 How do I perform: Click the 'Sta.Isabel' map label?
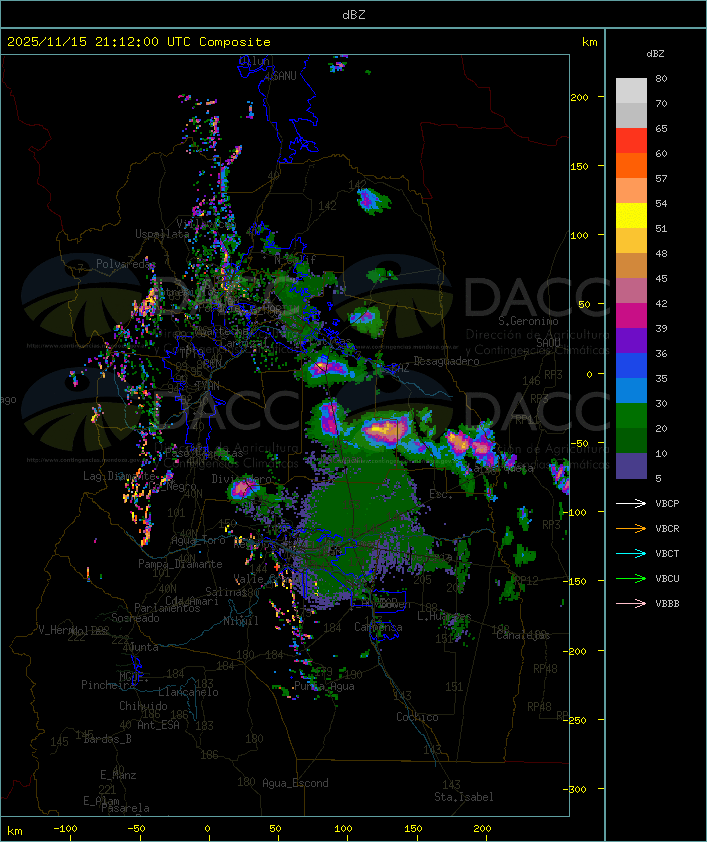[x=464, y=797]
